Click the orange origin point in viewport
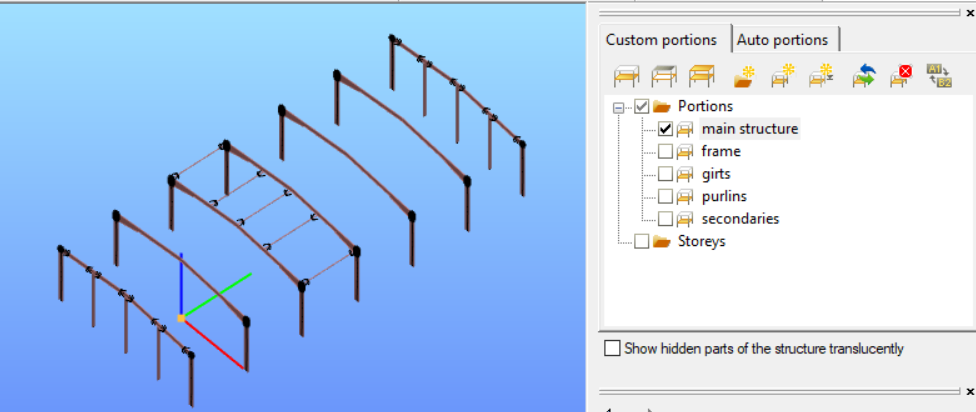976x412 pixels. pyautogui.click(x=181, y=318)
